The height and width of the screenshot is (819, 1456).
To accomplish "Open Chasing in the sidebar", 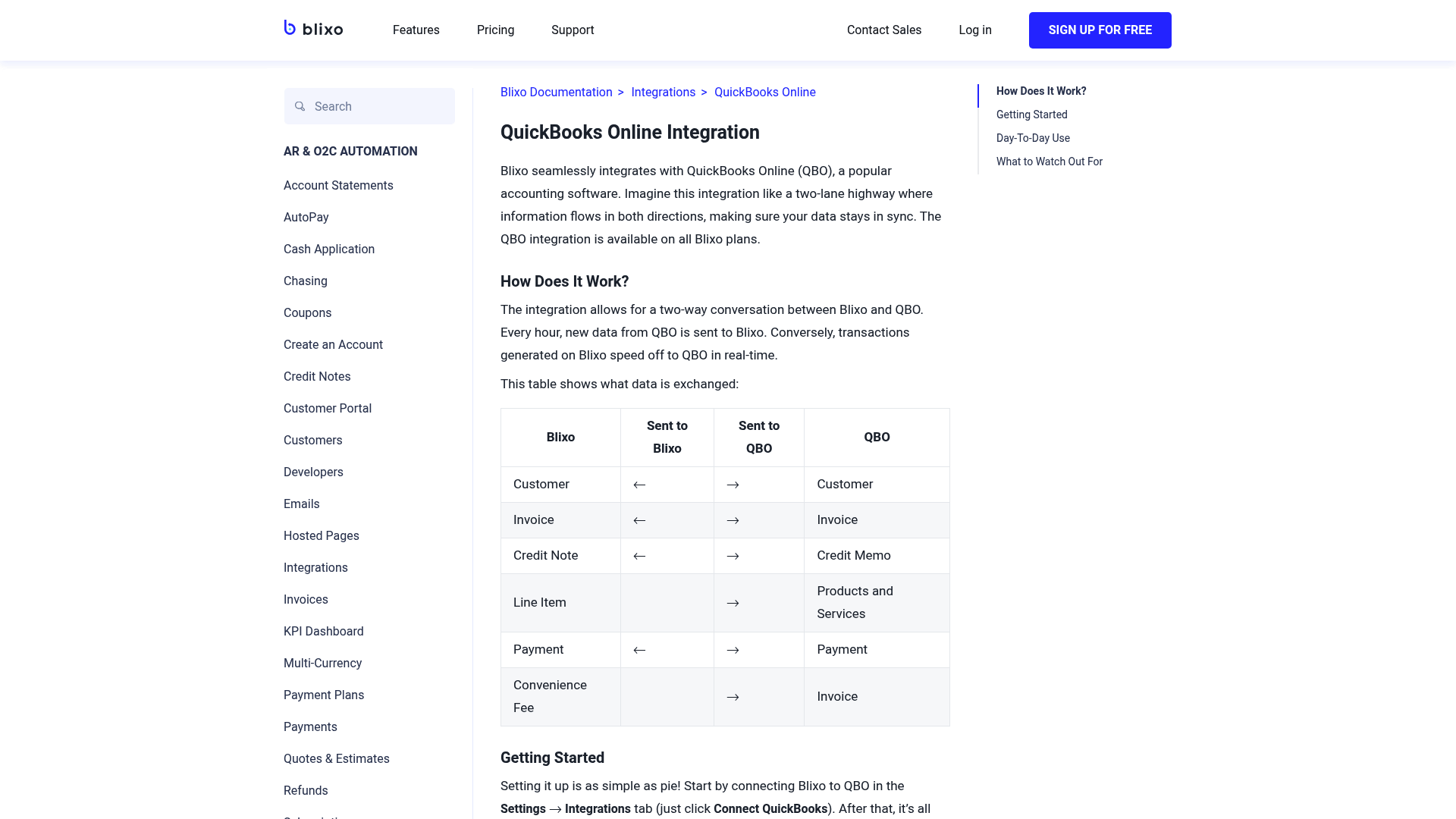I will pyautogui.click(x=306, y=281).
